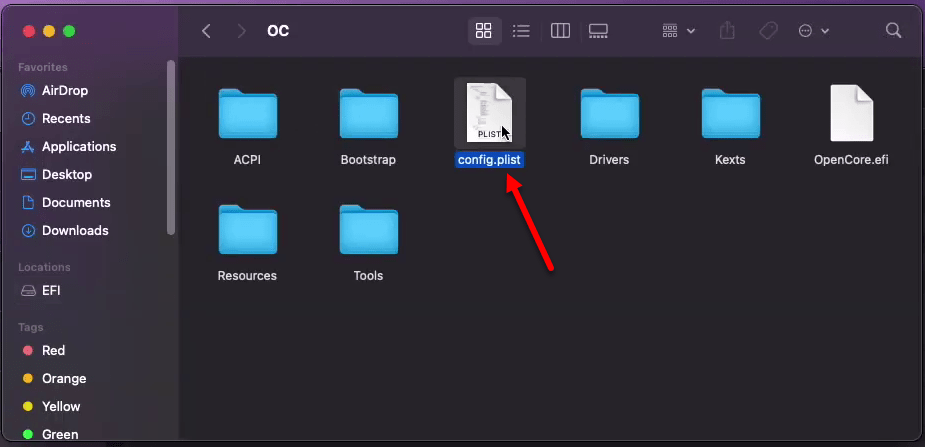
Task: Switch to icon grid view
Action: 484,31
